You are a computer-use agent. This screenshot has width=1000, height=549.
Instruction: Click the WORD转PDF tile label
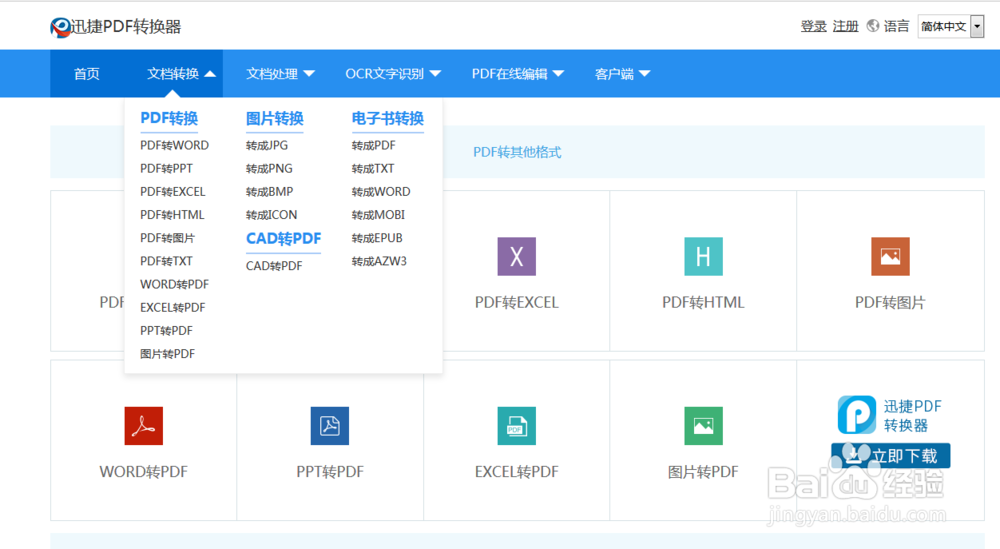pos(143,472)
